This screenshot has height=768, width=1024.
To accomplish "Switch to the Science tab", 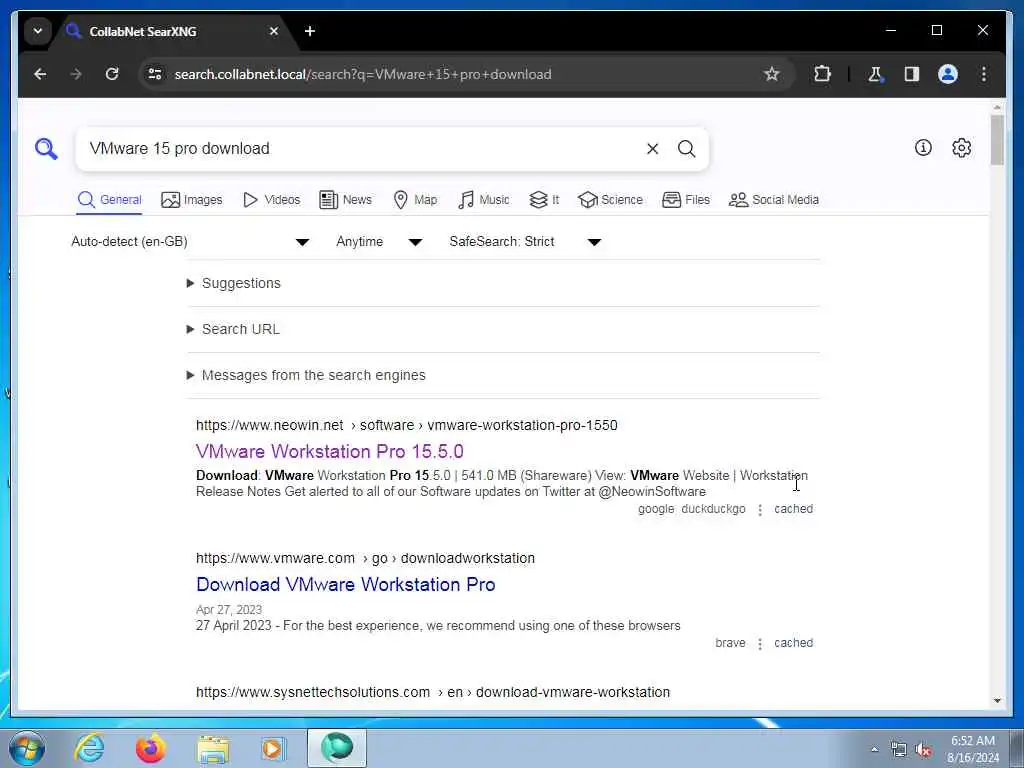I will pyautogui.click(x=610, y=200).
